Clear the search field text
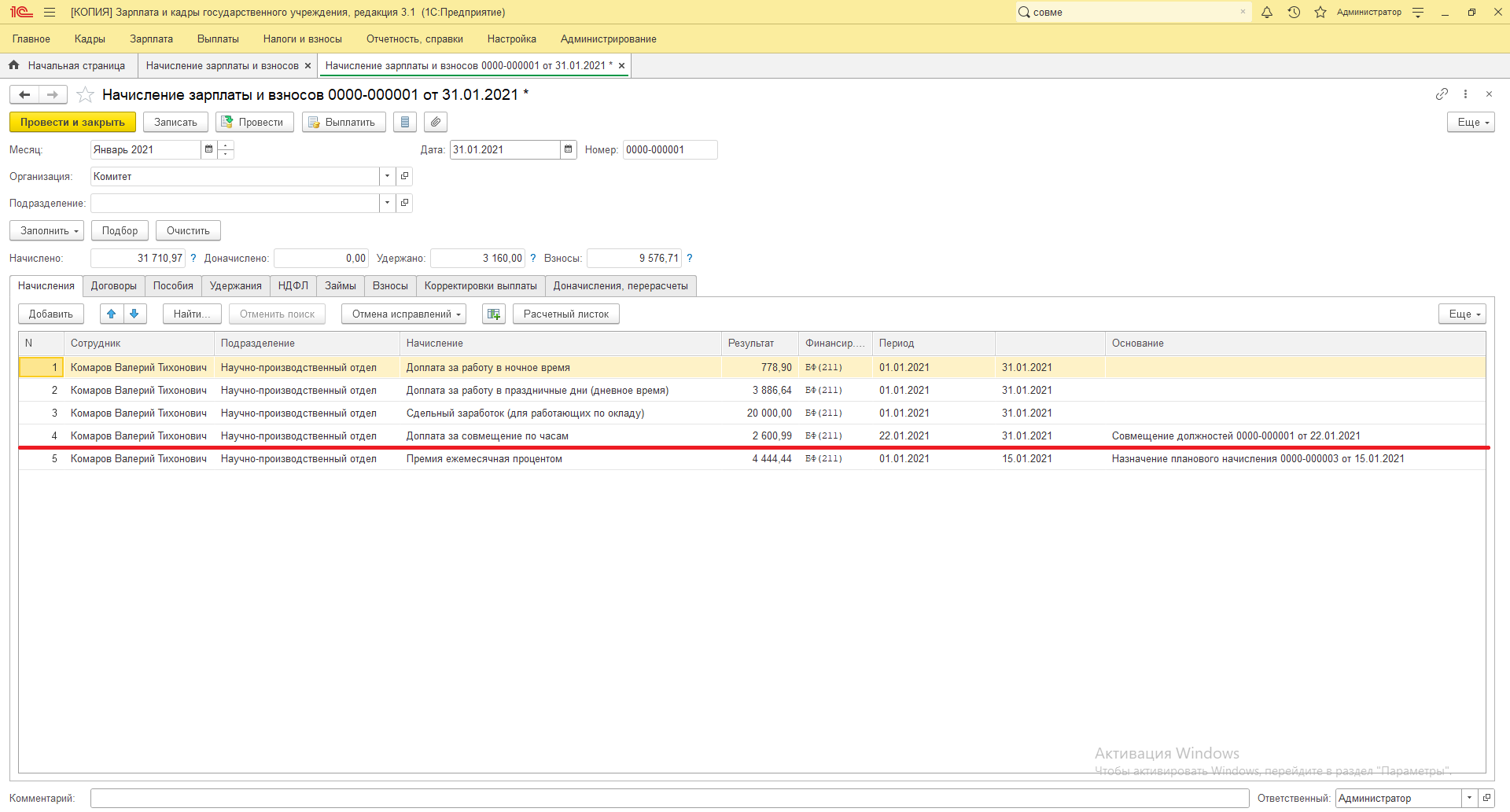The width and height of the screenshot is (1510, 812). click(1243, 12)
